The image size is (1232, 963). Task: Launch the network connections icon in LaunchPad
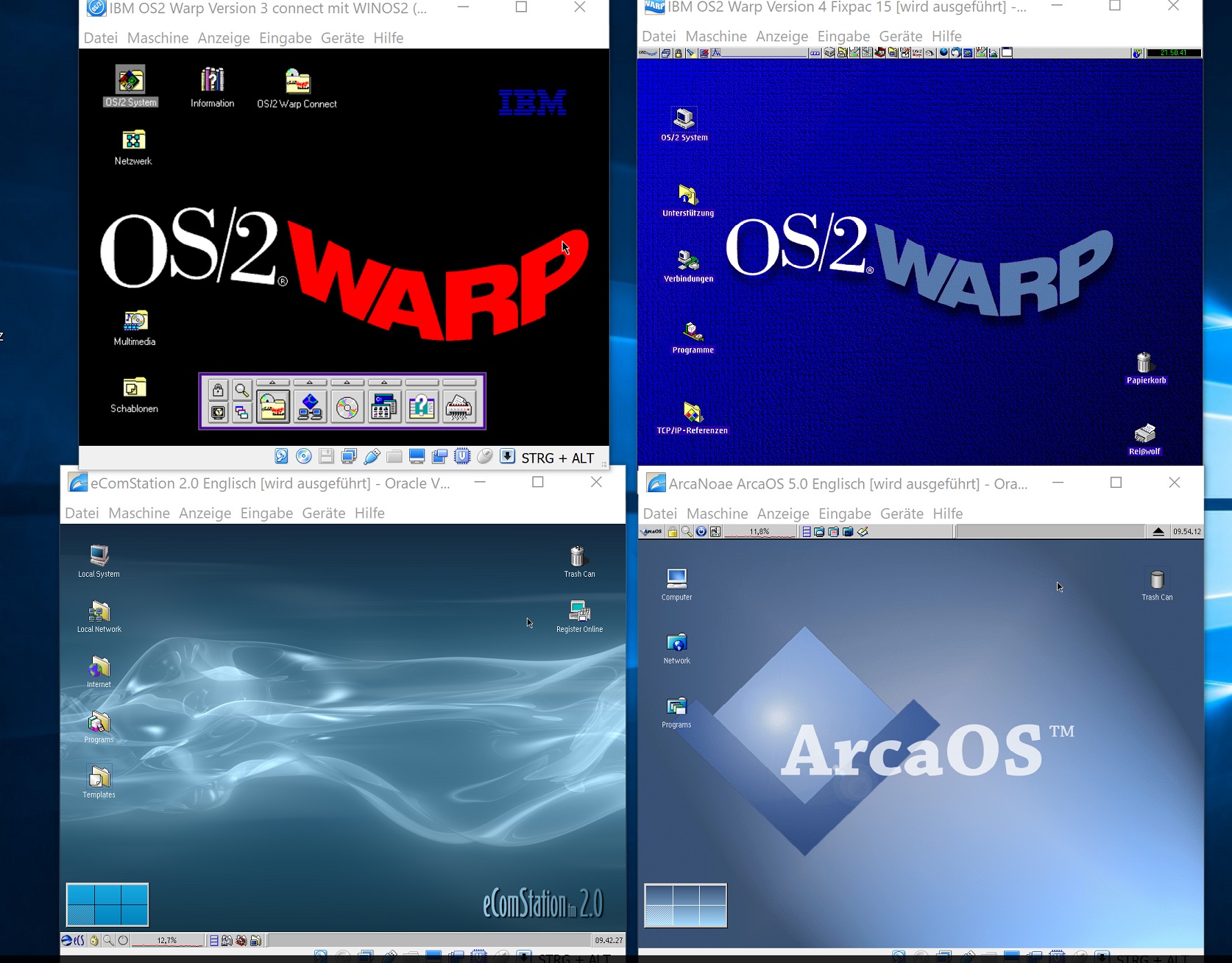pos(310,407)
